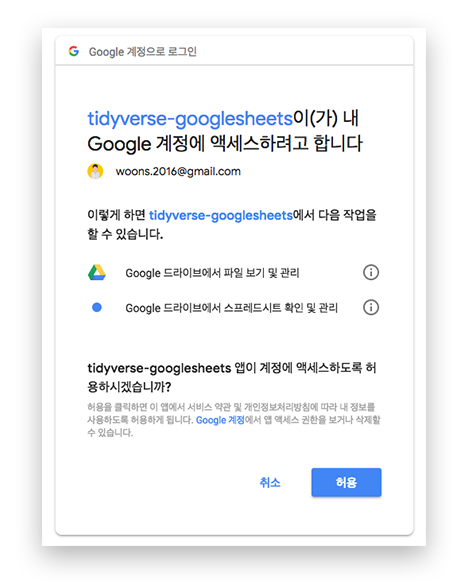This screenshot has height=584, width=468.
Task: Click the Google logo in the dialog header
Action: click(x=74, y=51)
